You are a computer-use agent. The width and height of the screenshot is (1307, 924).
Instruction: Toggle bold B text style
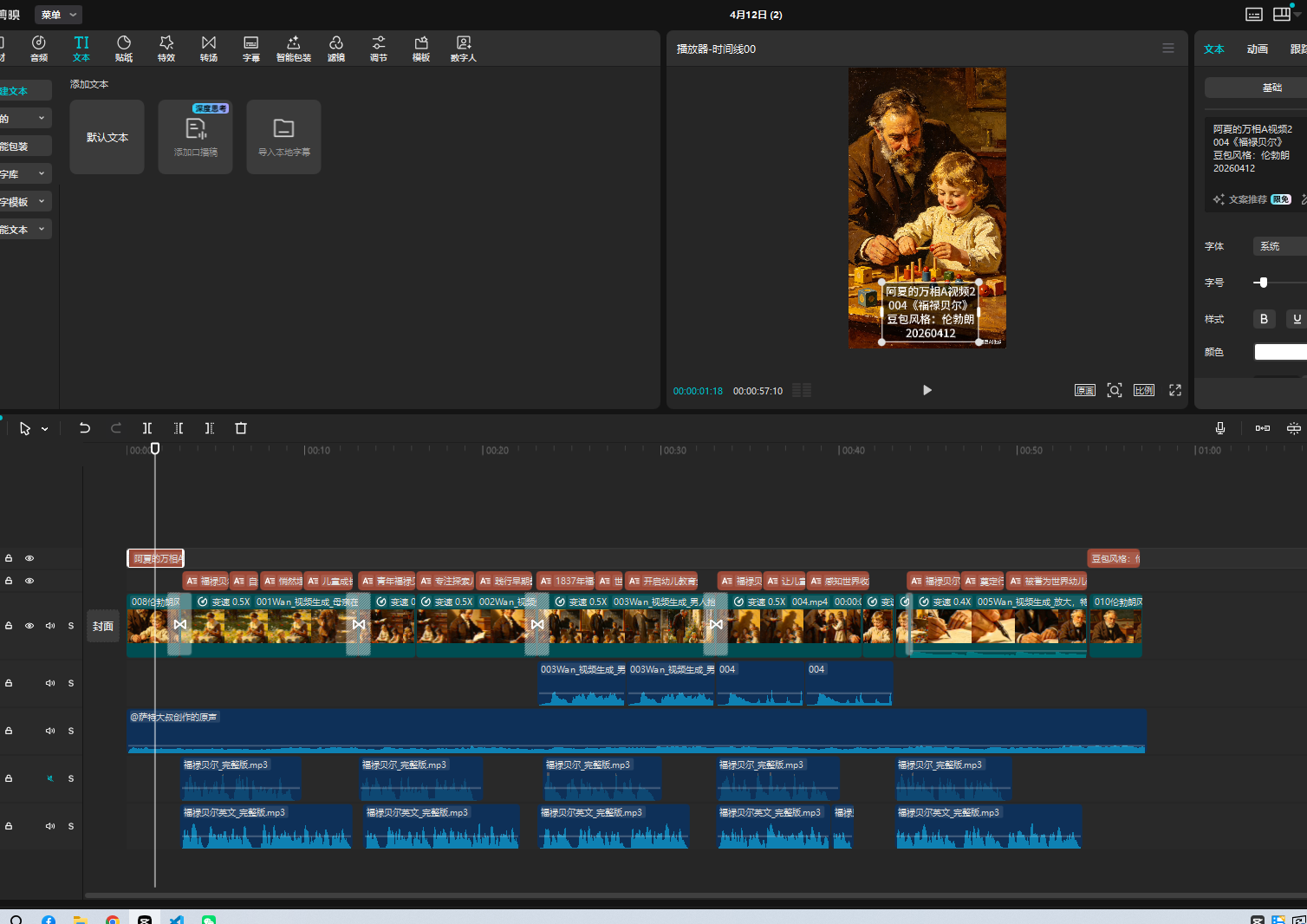click(1264, 319)
